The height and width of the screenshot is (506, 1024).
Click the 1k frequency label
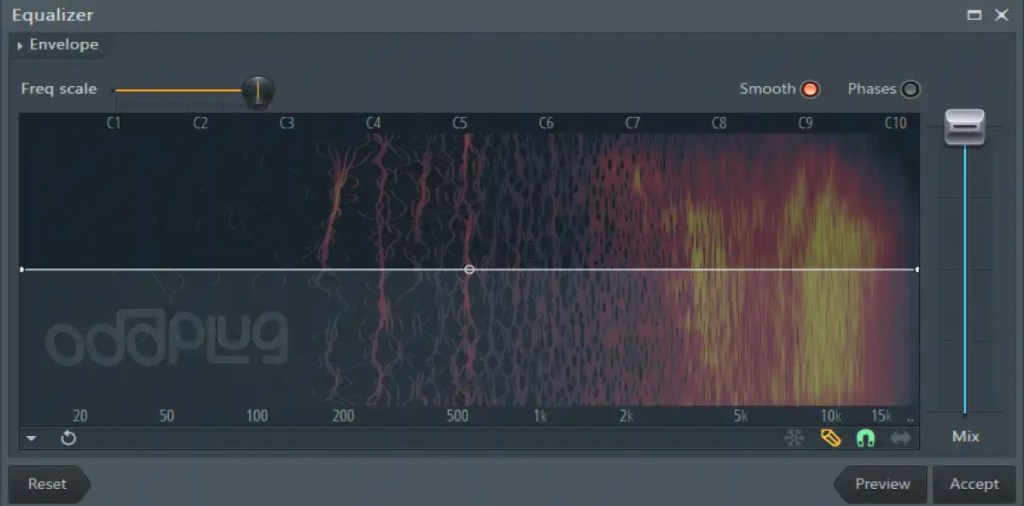(540, 416)
